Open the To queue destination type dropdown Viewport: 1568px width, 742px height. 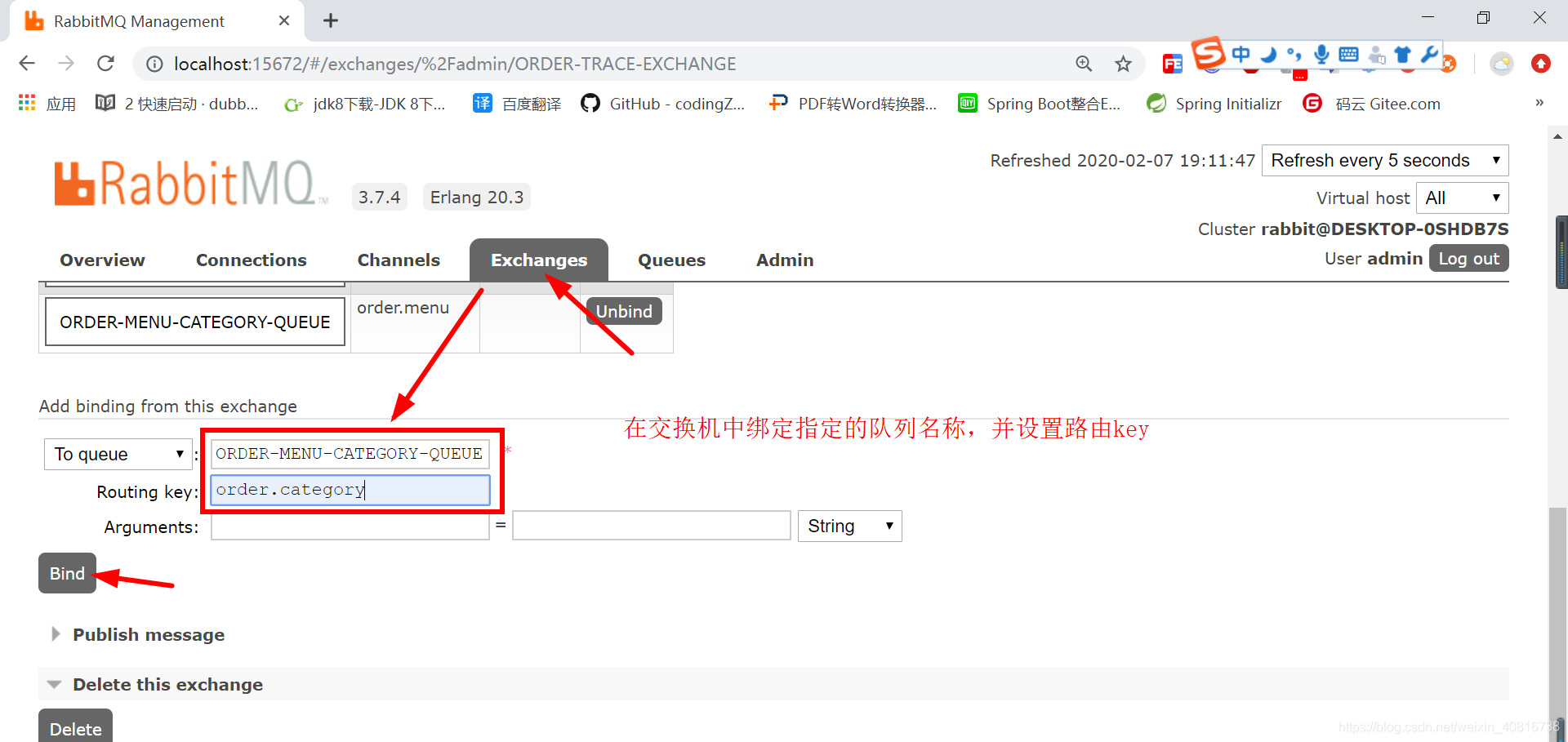(x=118, y=454)
